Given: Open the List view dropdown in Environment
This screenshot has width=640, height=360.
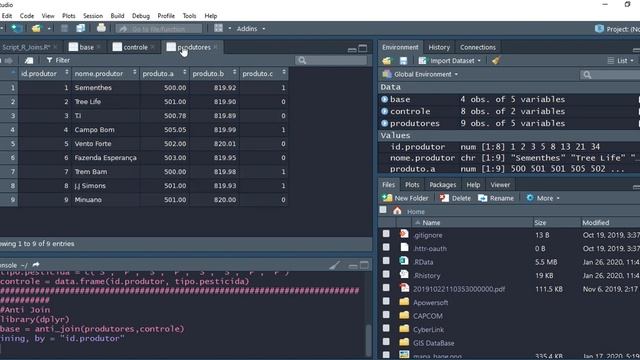Looking at the screenshot, I should point(621,61).
